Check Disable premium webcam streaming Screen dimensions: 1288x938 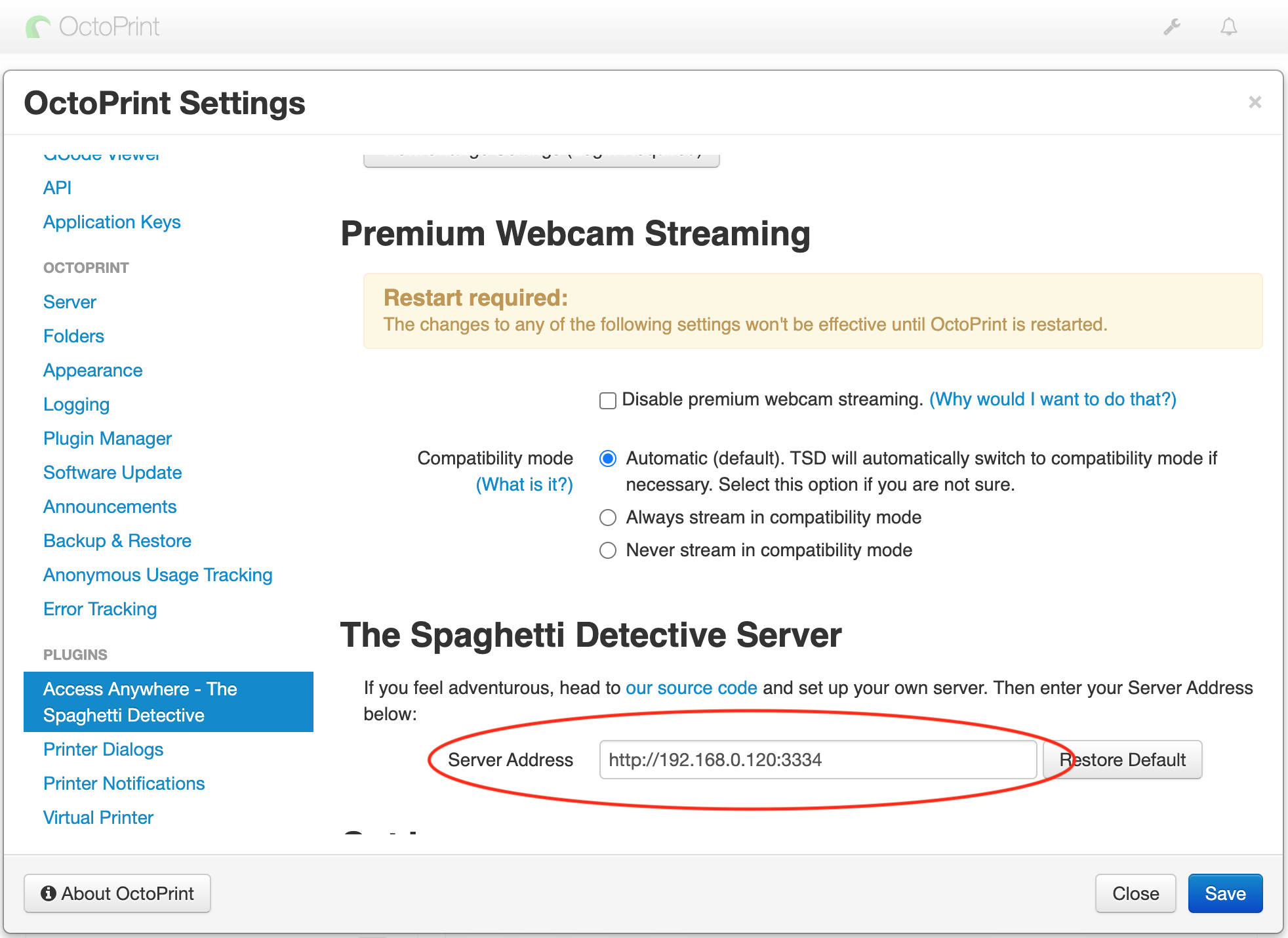point(608,400)
